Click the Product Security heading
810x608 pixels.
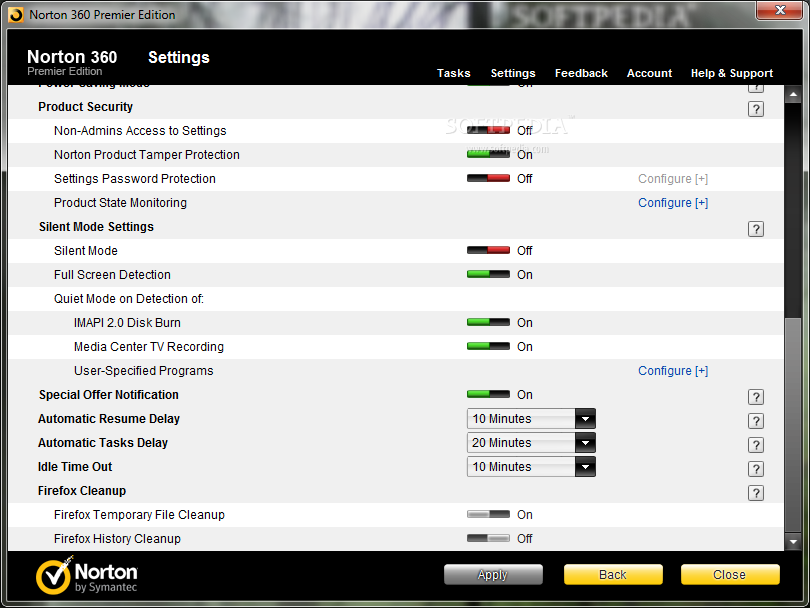click(85, 106)
